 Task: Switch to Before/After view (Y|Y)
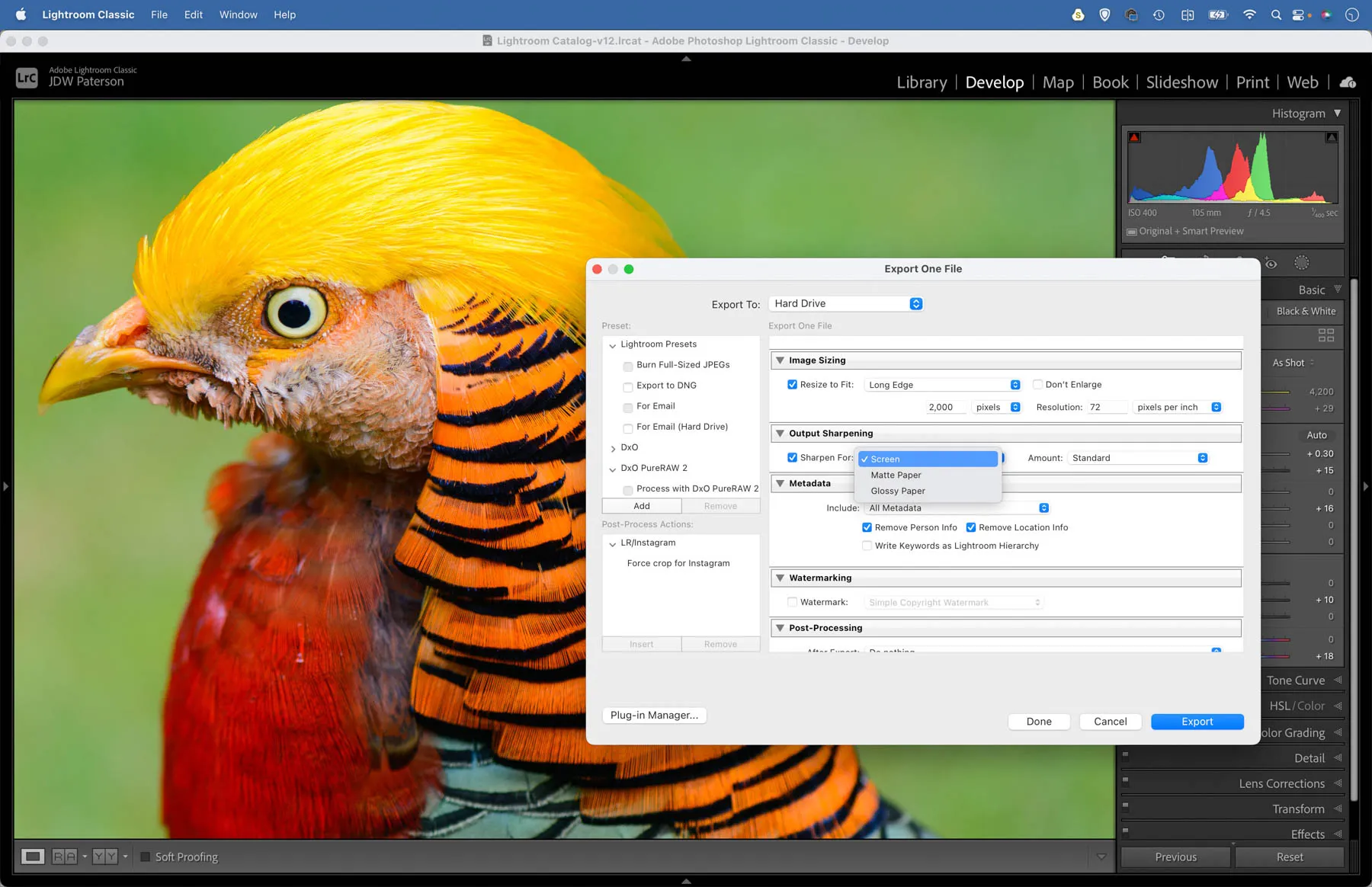(x=105, y=857)
